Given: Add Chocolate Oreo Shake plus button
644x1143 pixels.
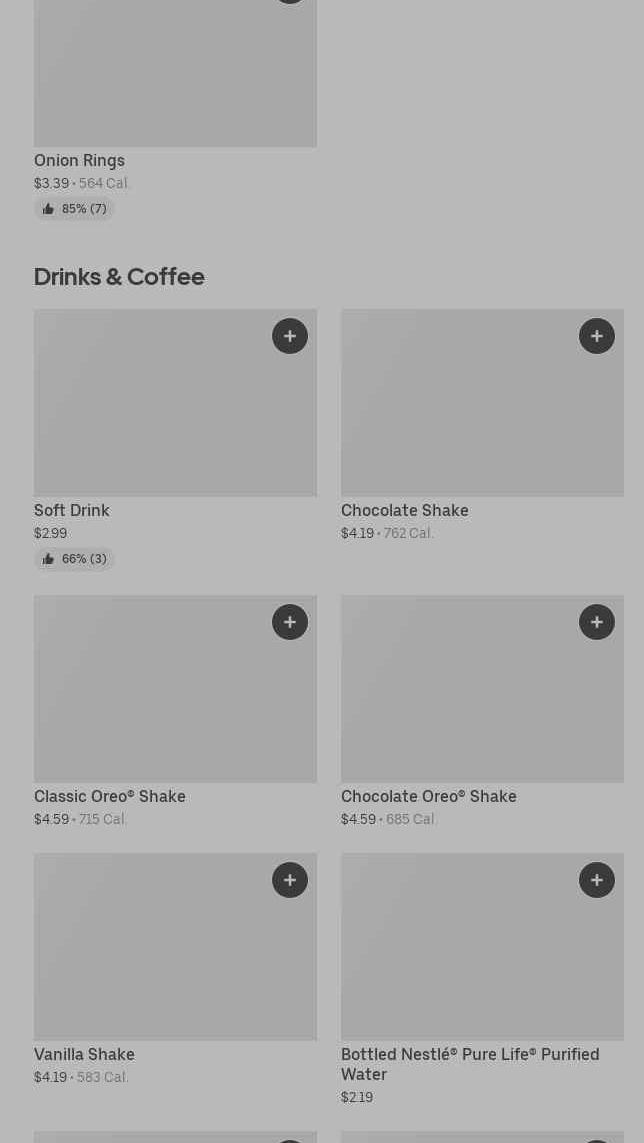Looking at the screenshot, I should point(597,622).
